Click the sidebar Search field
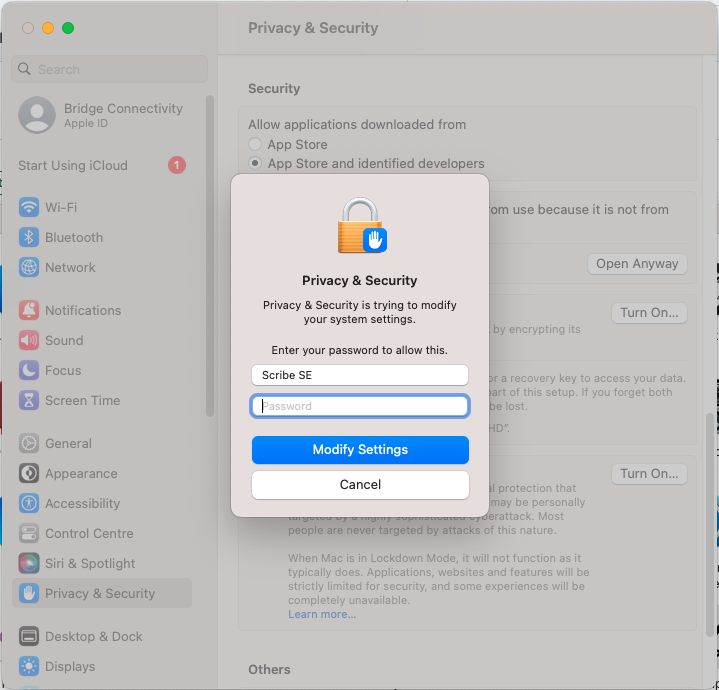Viewport: 719px width, 690px height. point(110,69)
